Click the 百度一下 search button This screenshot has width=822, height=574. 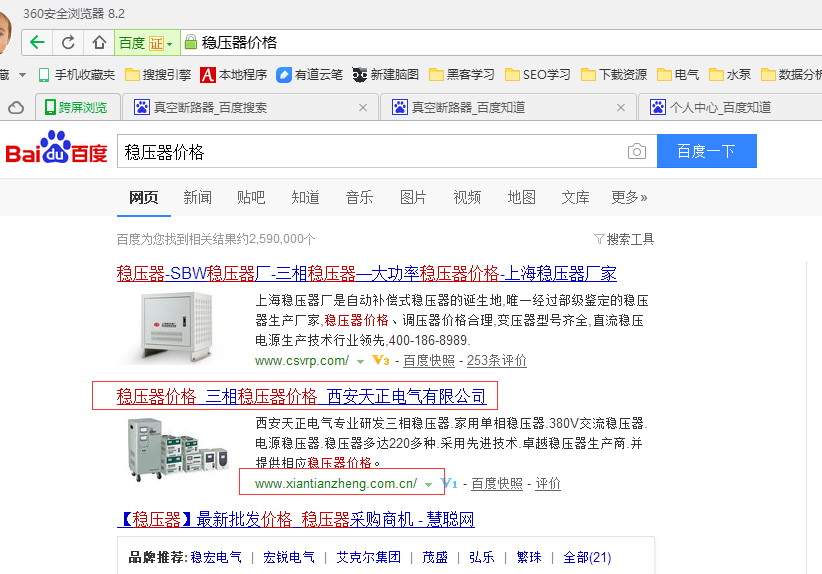pos(706,151)
